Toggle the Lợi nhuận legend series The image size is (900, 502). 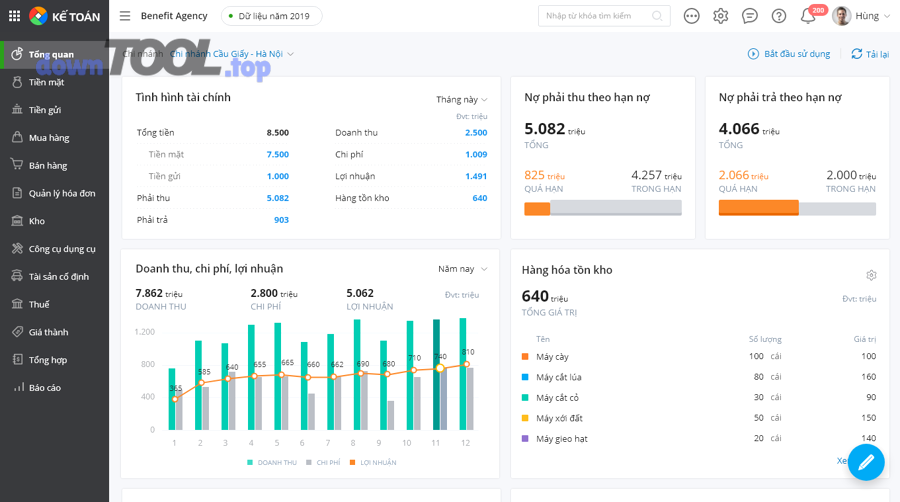click(373, 463)
